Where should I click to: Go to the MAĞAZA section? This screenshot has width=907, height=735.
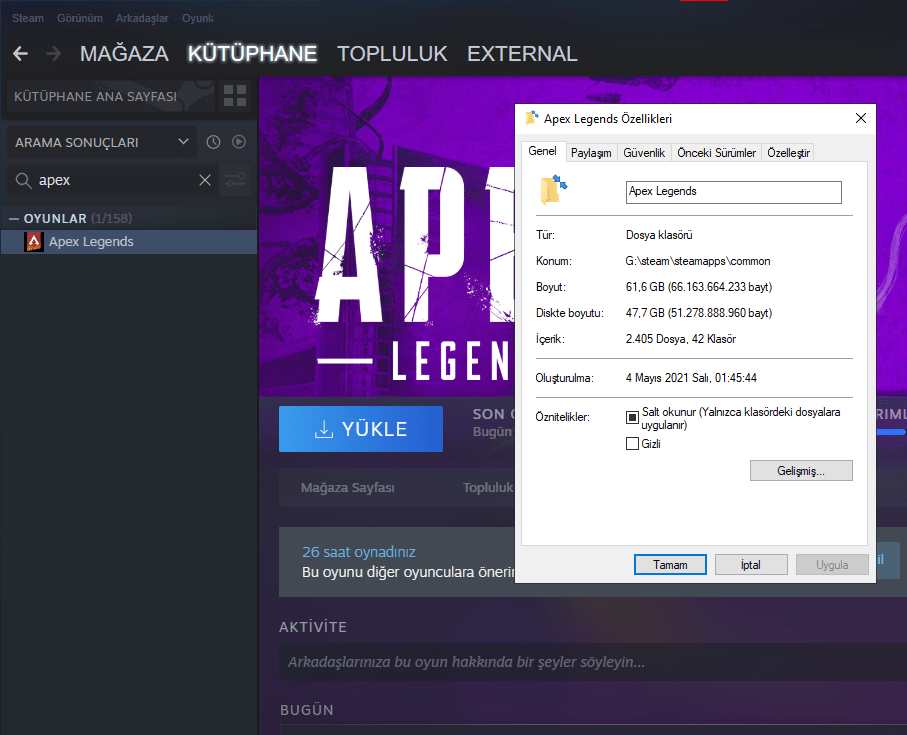tap(124, 54)
